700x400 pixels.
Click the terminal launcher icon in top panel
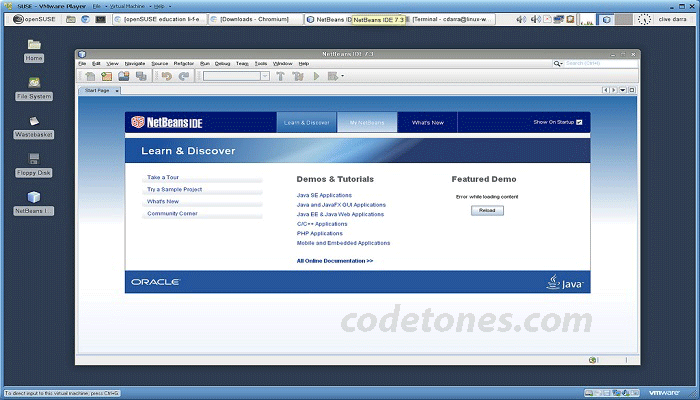100,19
